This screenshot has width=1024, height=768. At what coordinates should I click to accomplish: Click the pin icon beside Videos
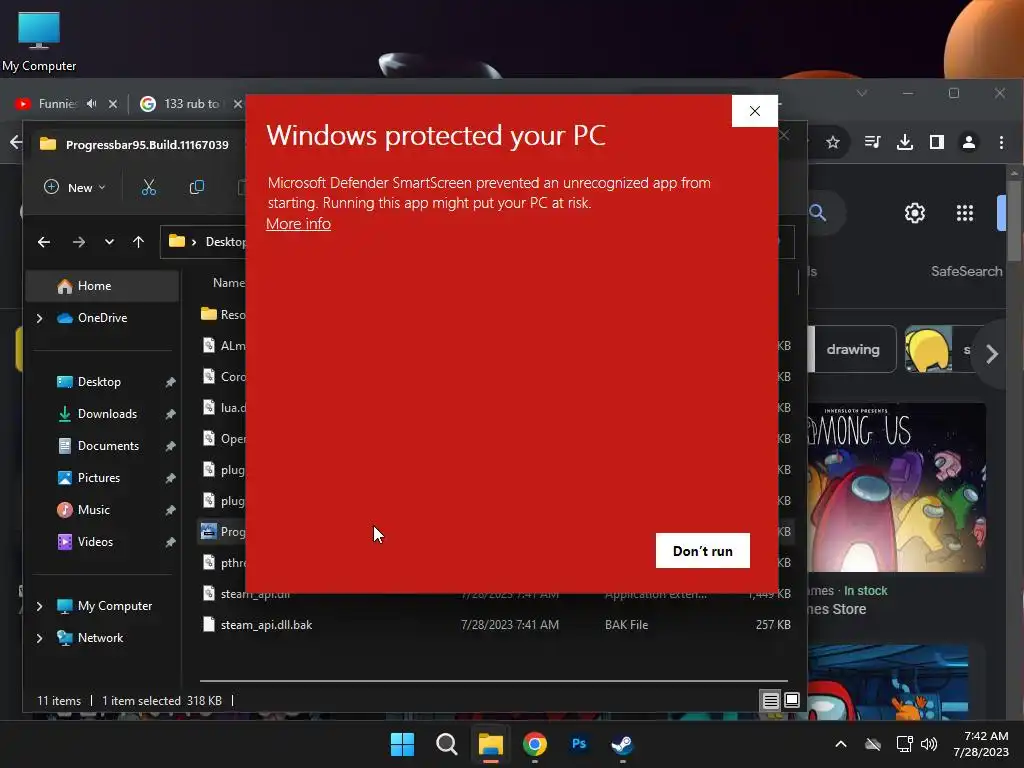click(170, 542)
